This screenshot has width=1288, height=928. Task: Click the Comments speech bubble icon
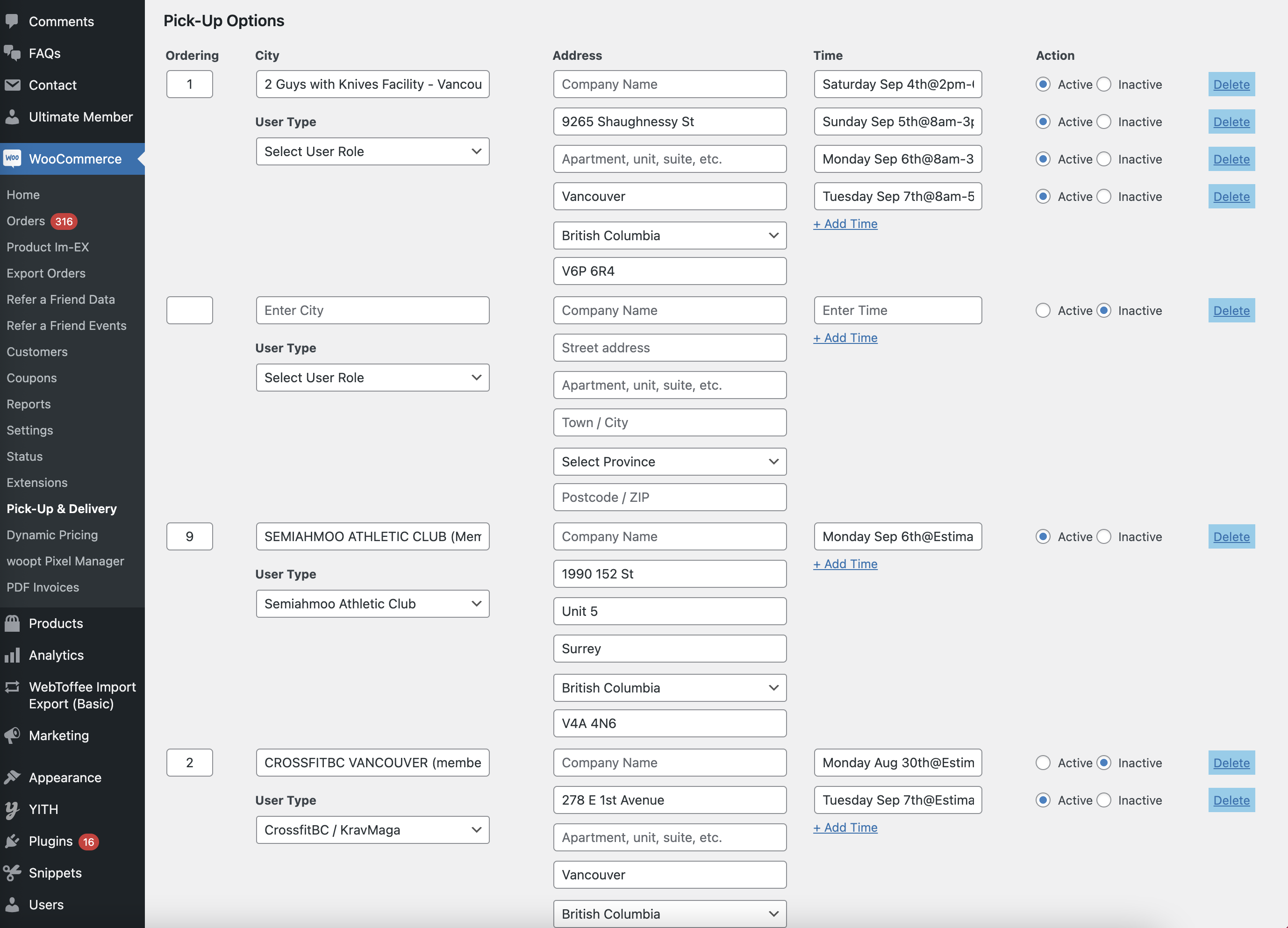pos(12,21)
